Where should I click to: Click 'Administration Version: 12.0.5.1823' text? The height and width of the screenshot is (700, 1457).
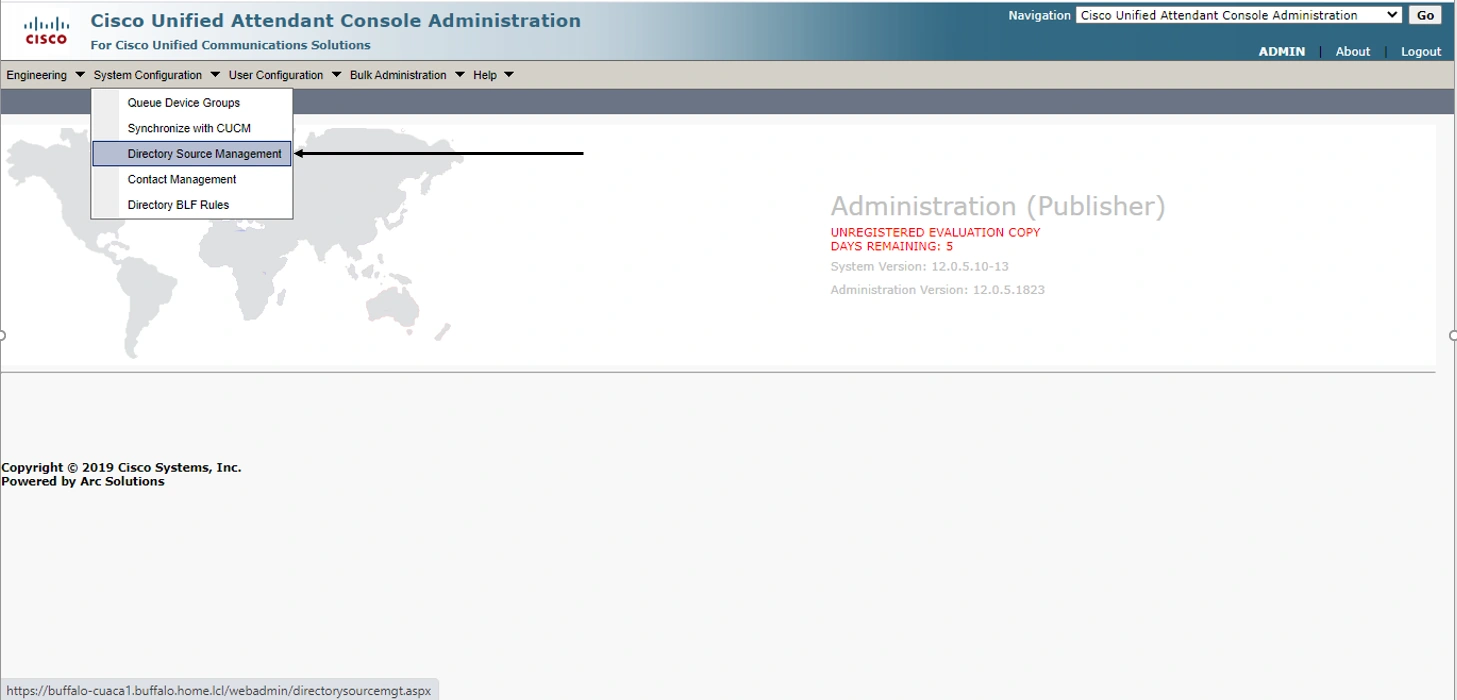pyautogui.click(x=938, y=290)
